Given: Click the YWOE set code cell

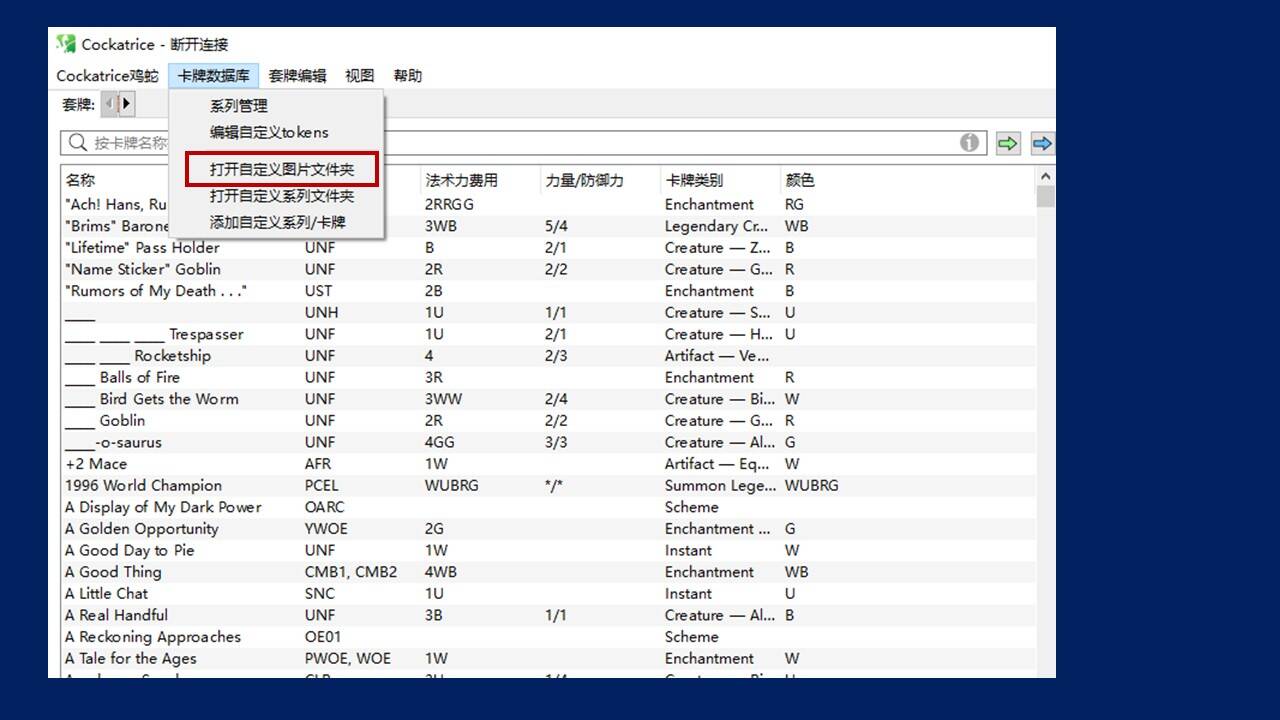Looking at the screenshot, I should (x=326, y=529).
